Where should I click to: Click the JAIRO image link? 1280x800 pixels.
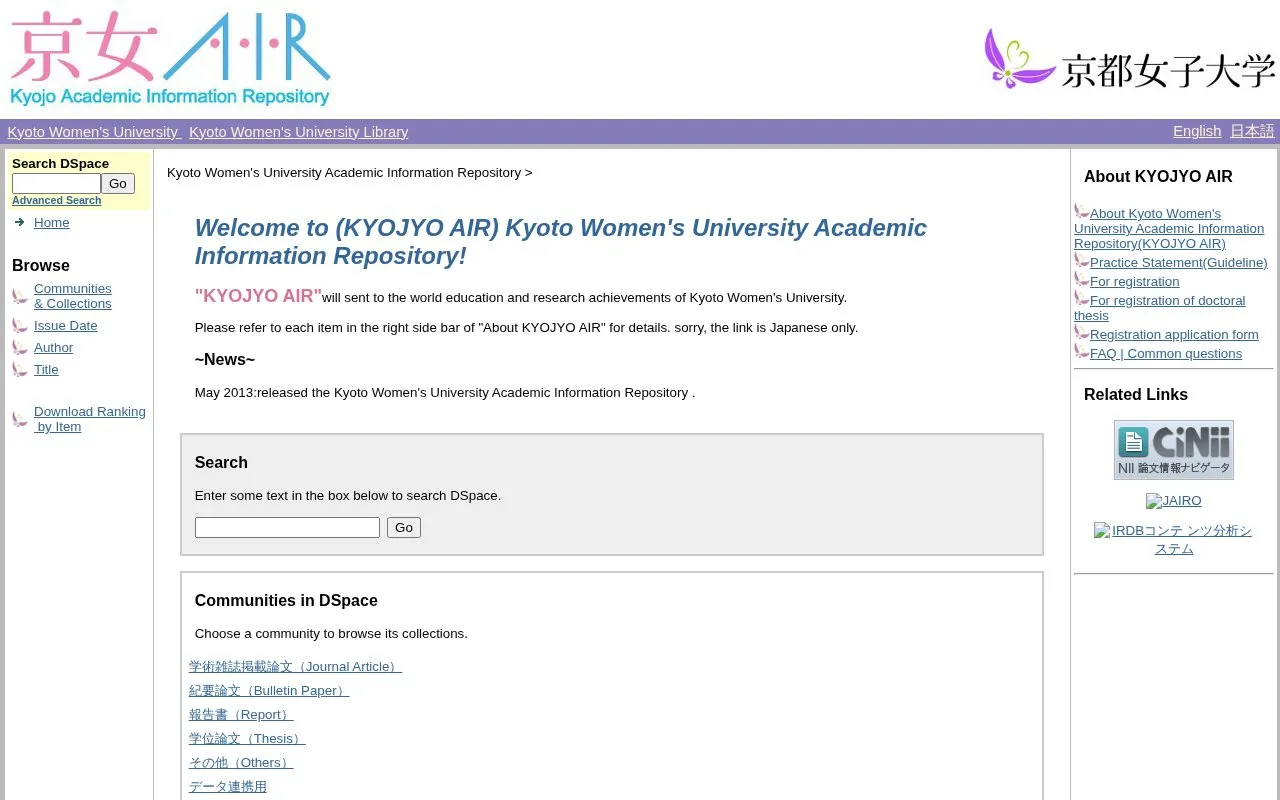point(1174,501)
